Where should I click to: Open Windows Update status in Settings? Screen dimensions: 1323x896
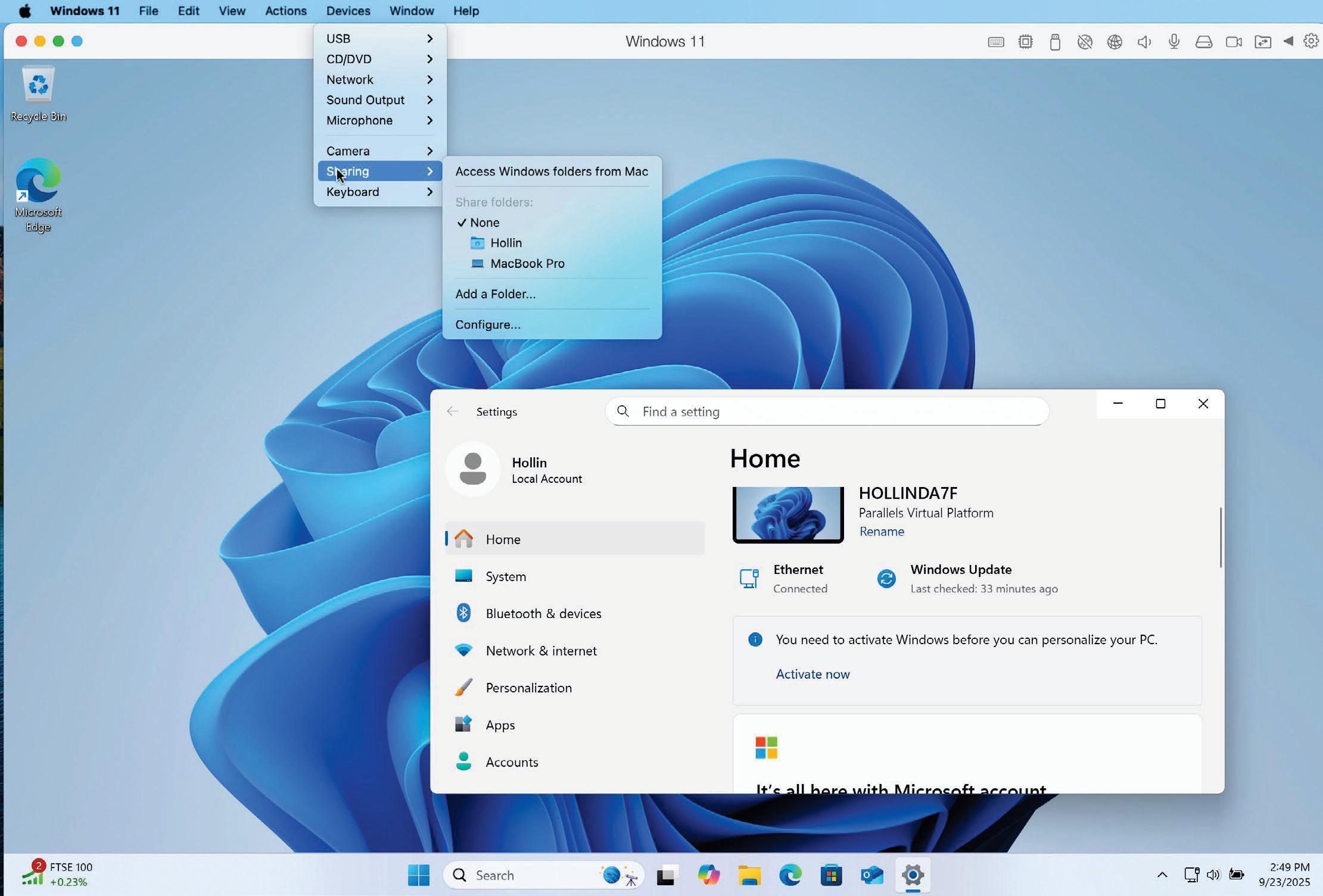pos(967,579)
